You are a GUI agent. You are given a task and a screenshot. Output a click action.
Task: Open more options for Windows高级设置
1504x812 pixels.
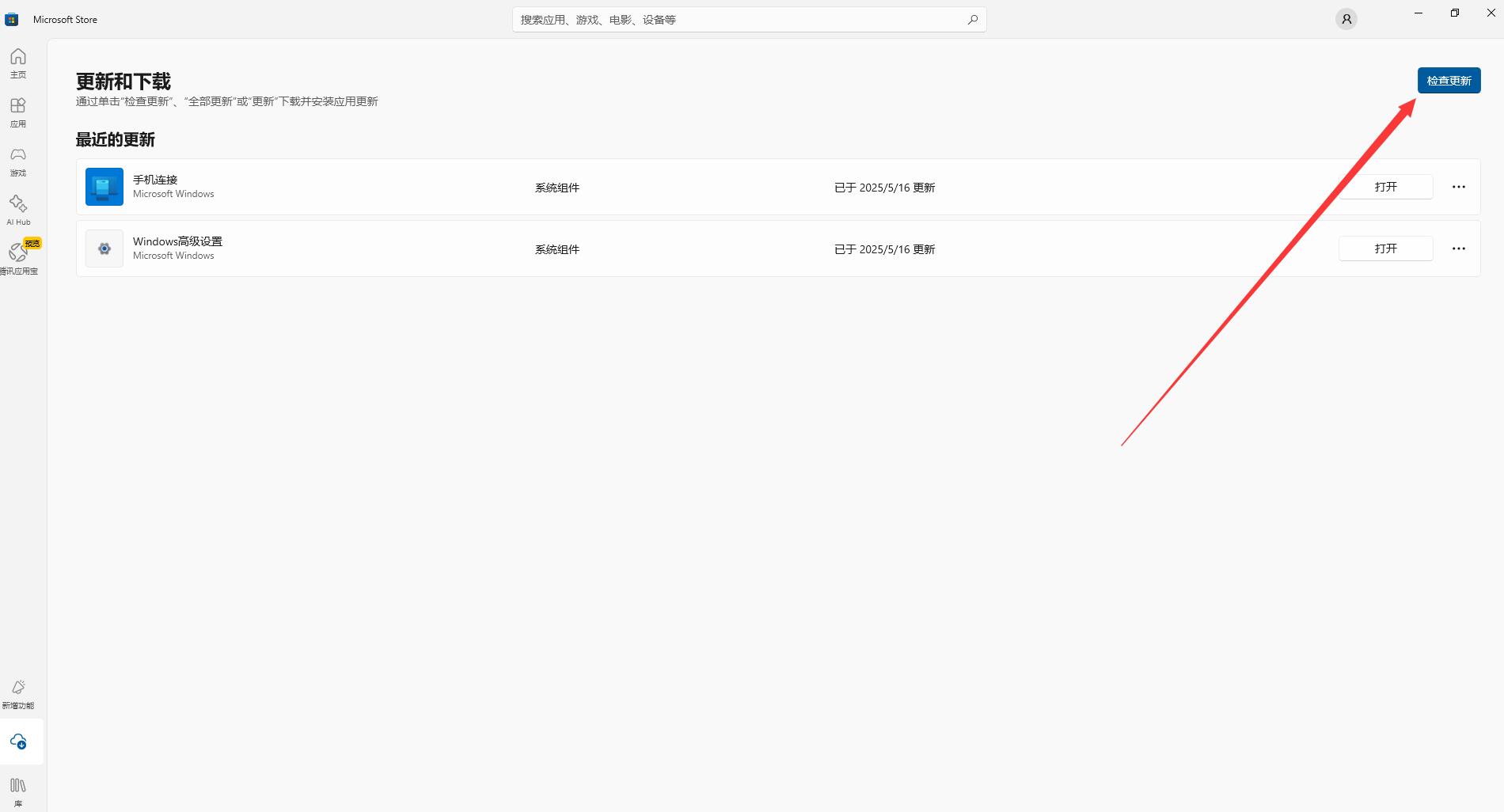click(1459, 249)
